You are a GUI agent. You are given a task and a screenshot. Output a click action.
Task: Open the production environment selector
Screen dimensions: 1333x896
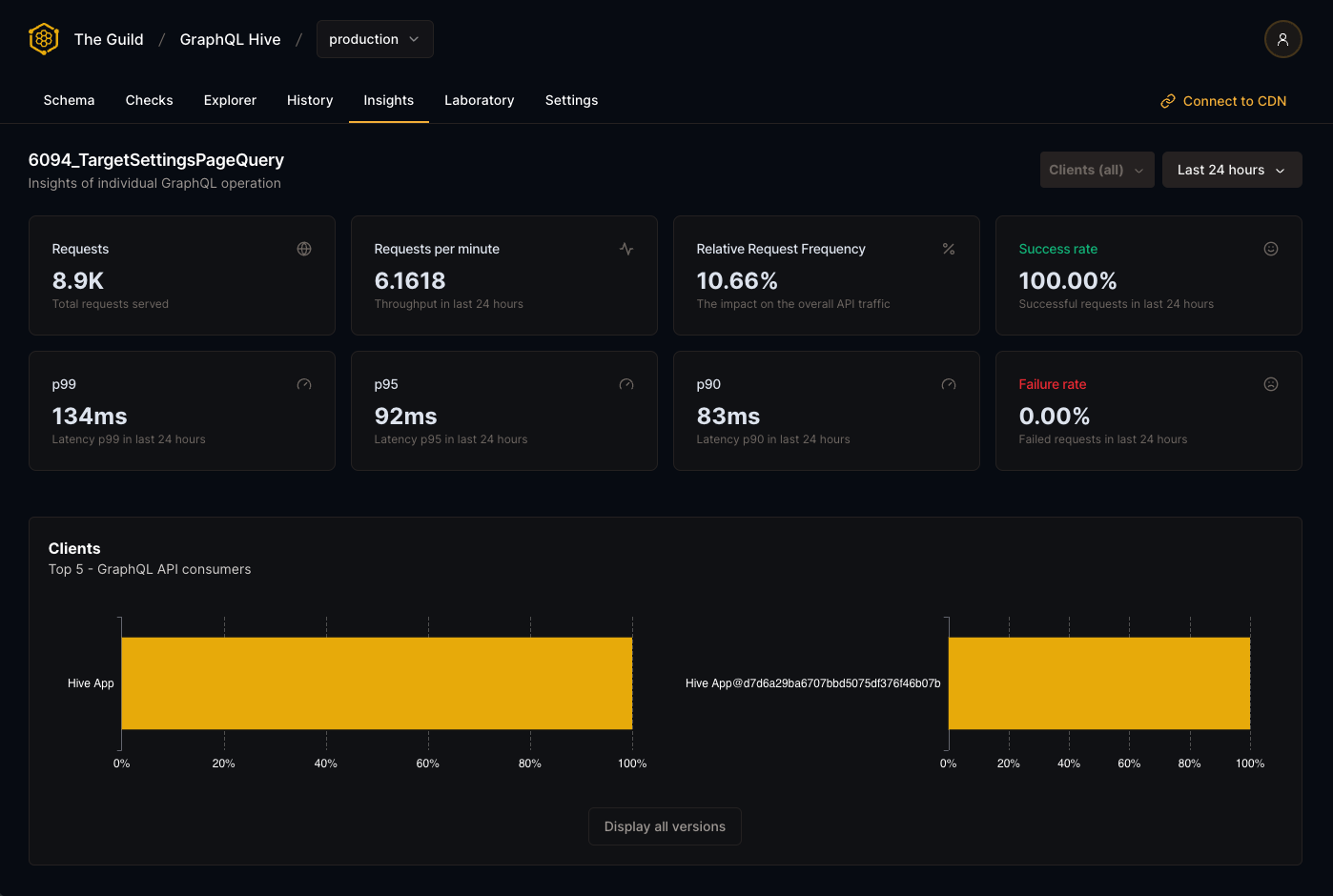pos(375,39)
